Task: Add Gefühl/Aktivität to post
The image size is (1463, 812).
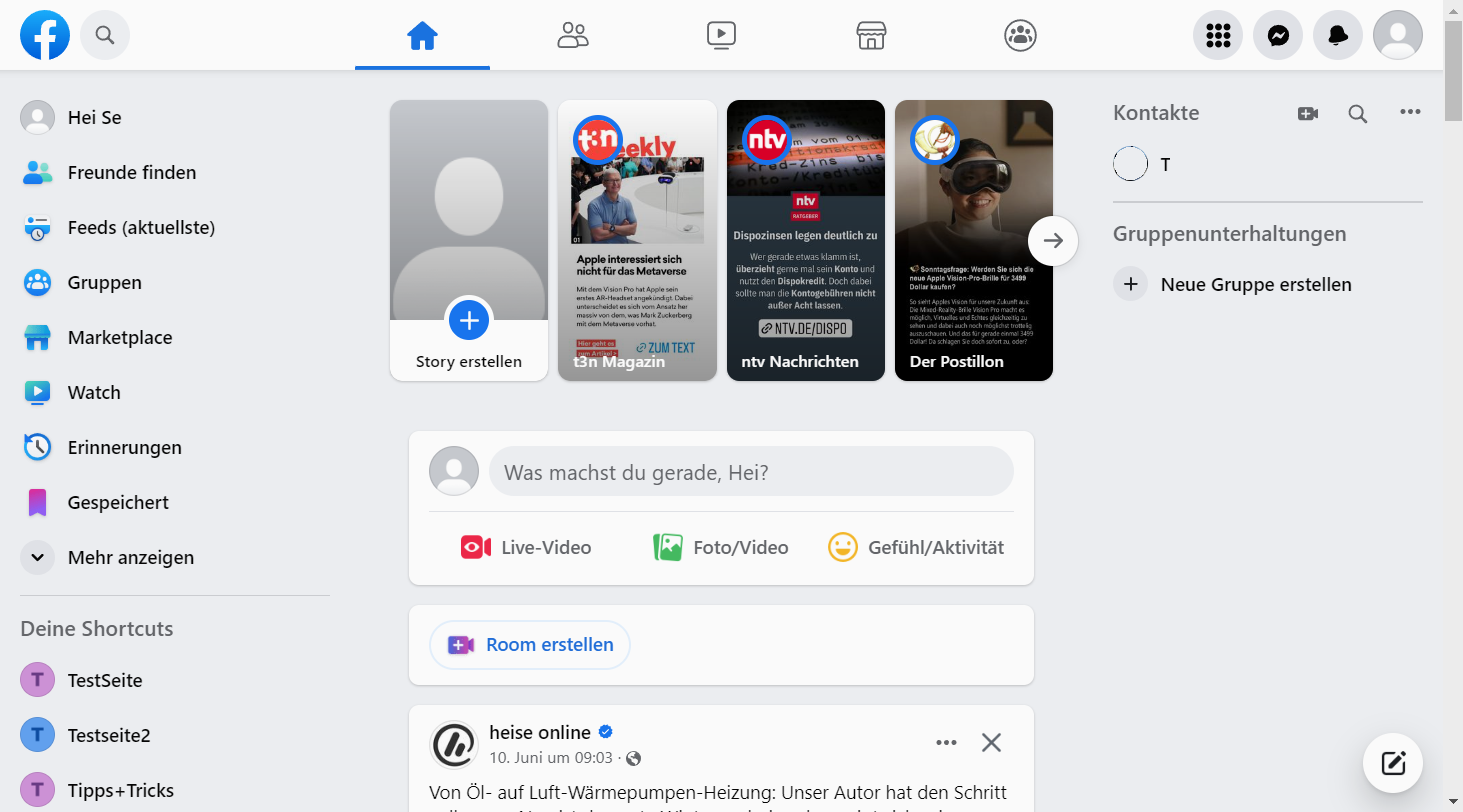Action: pos(916,547)
